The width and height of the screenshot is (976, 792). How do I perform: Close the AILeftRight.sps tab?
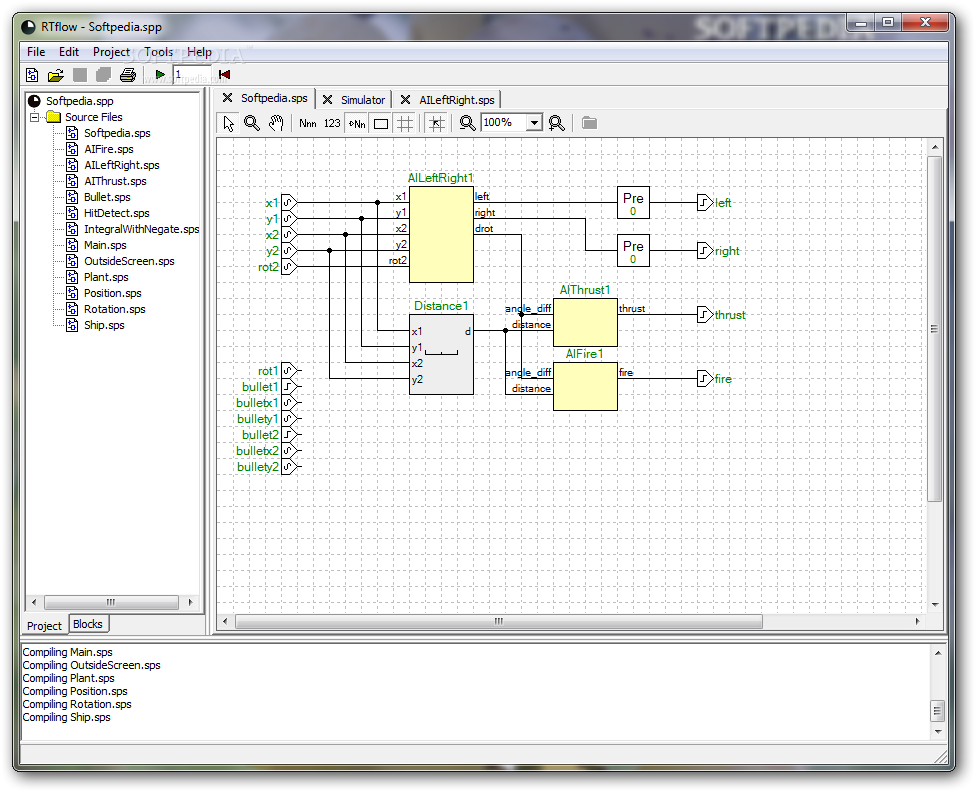[x=406, y=100]
